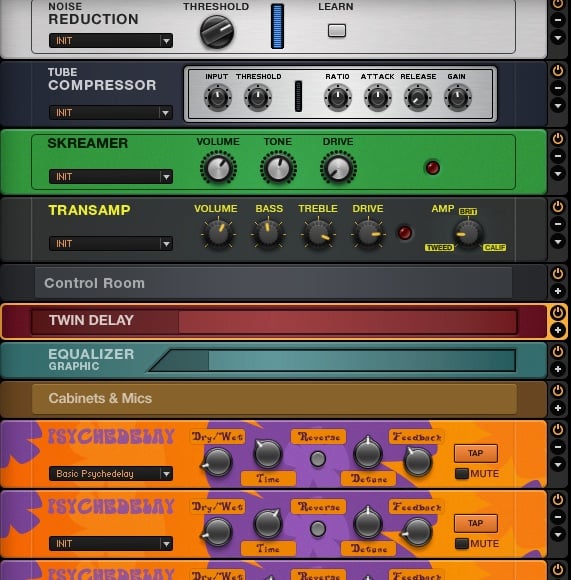The image size is (571, 580).
Task: Click the Skreamer Drive knob
Action: point(338,168)
